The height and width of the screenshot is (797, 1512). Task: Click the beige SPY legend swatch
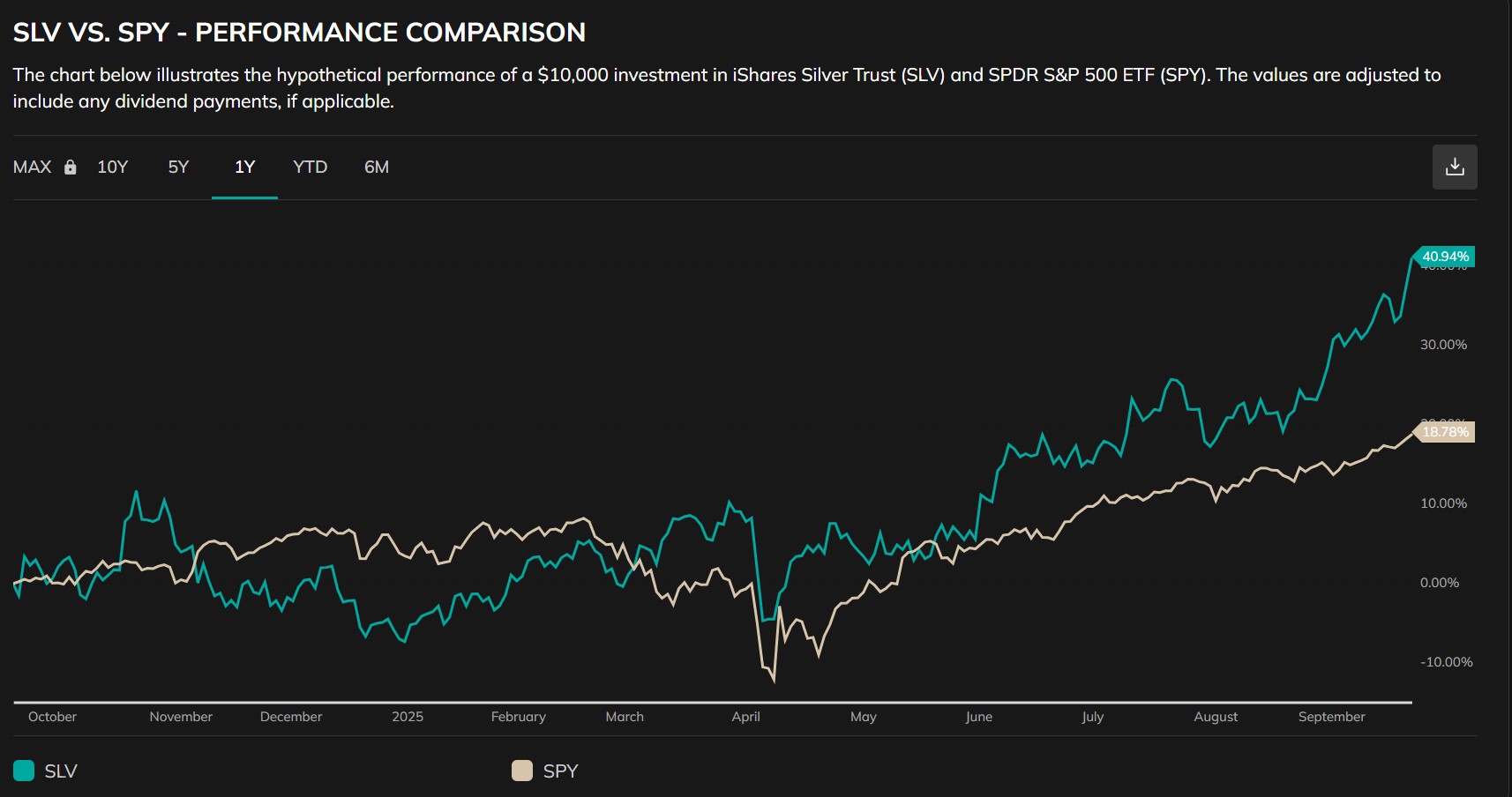coord(522,771)
